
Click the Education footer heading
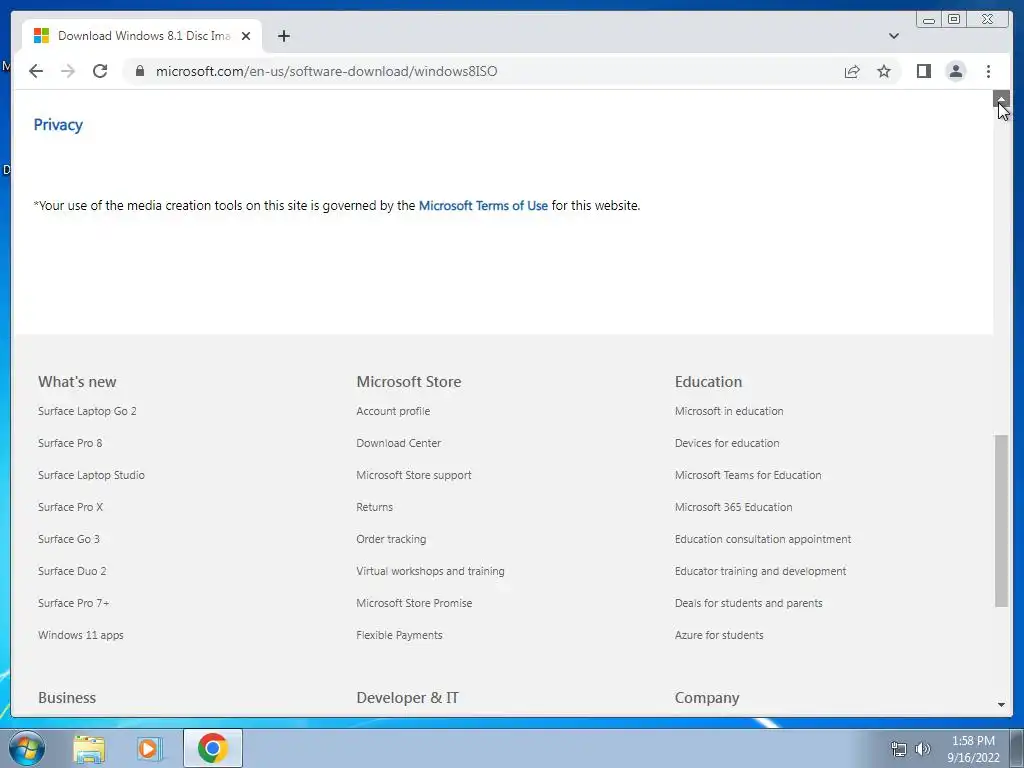point(709,381)
